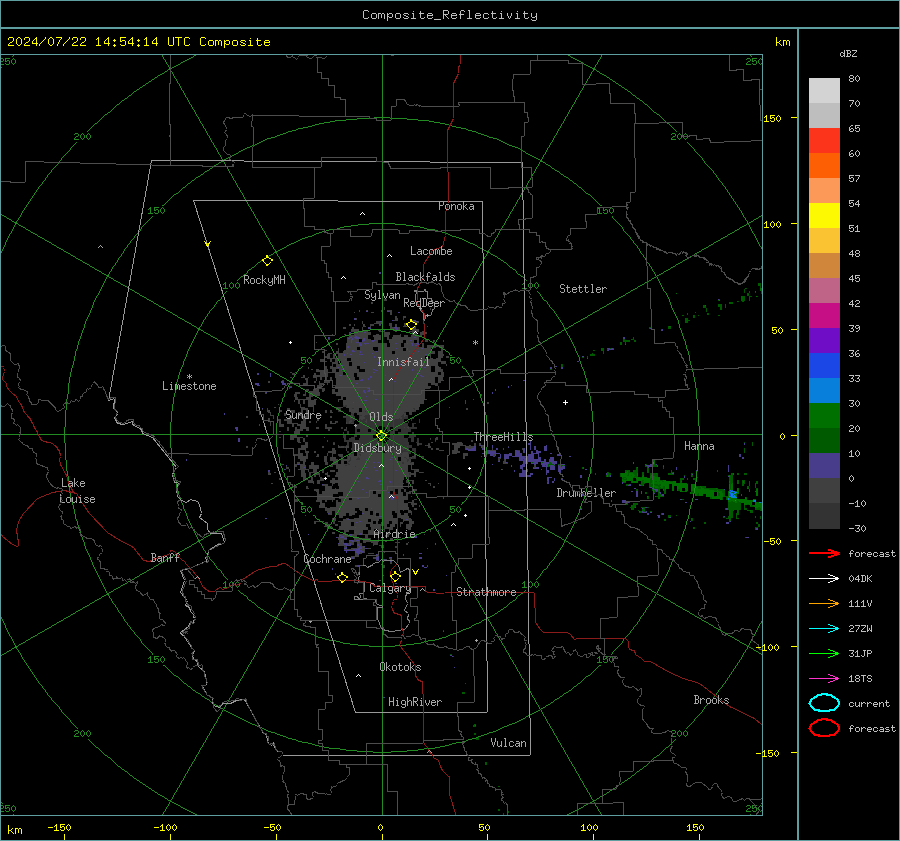Click the light gray 70-80 dBZ swatch
Viewport: 900px width, 841px height.
coord(824,90)
